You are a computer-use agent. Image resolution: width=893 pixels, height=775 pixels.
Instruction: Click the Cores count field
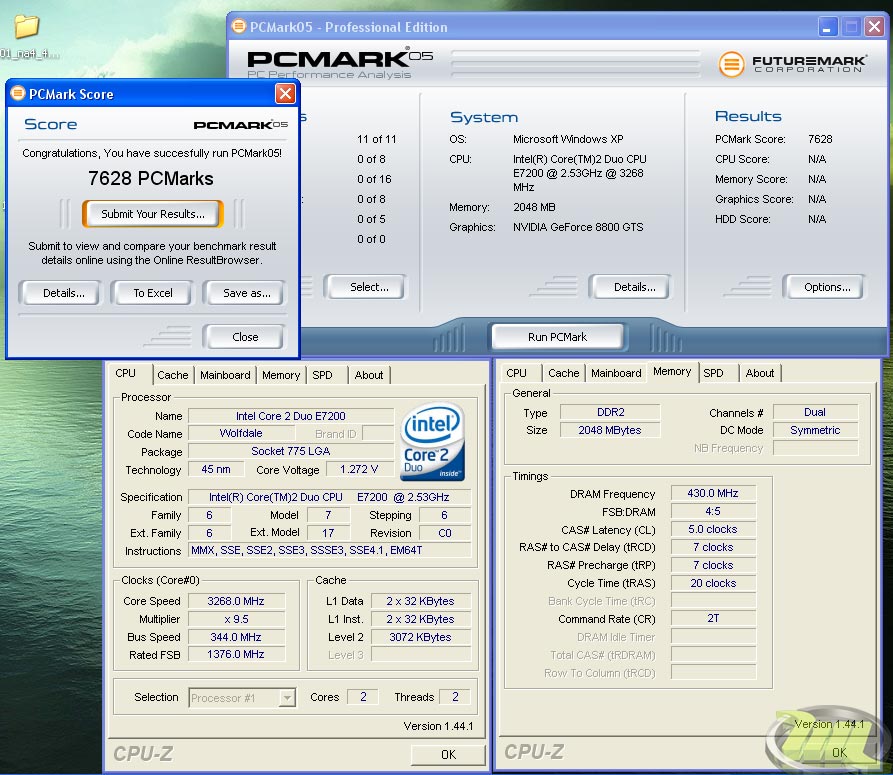pyautogui.click(x=363, y=696)
